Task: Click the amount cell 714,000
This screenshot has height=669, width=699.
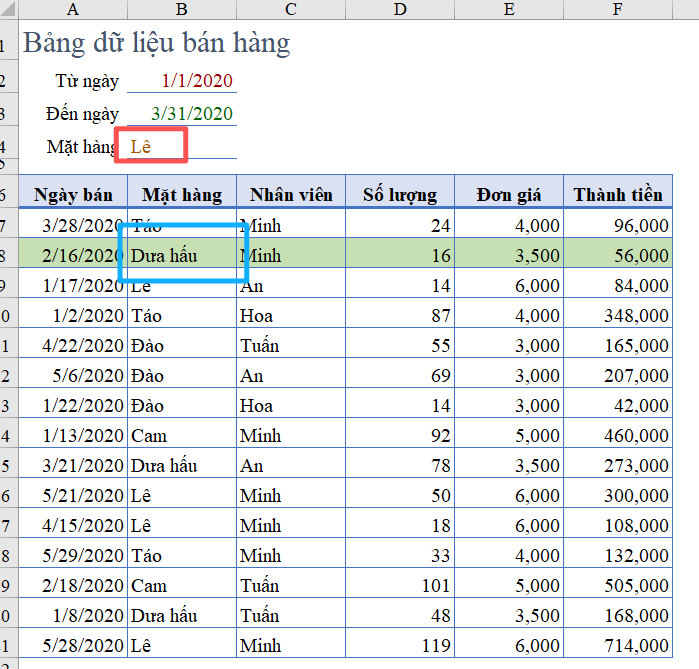Action: tap(618, 645)
